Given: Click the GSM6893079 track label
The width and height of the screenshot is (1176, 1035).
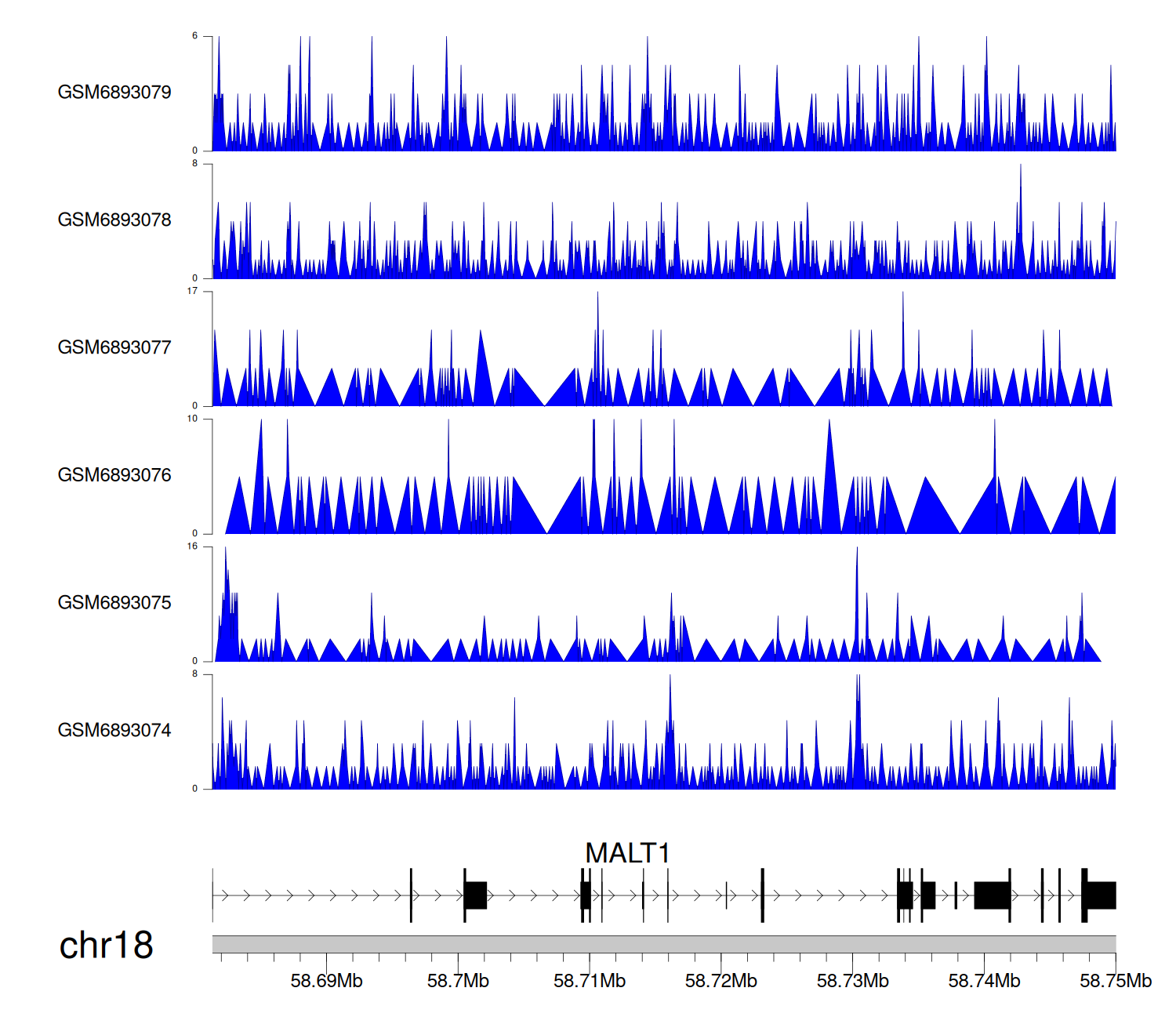Looking at the screenshot, I should point(114,93).
